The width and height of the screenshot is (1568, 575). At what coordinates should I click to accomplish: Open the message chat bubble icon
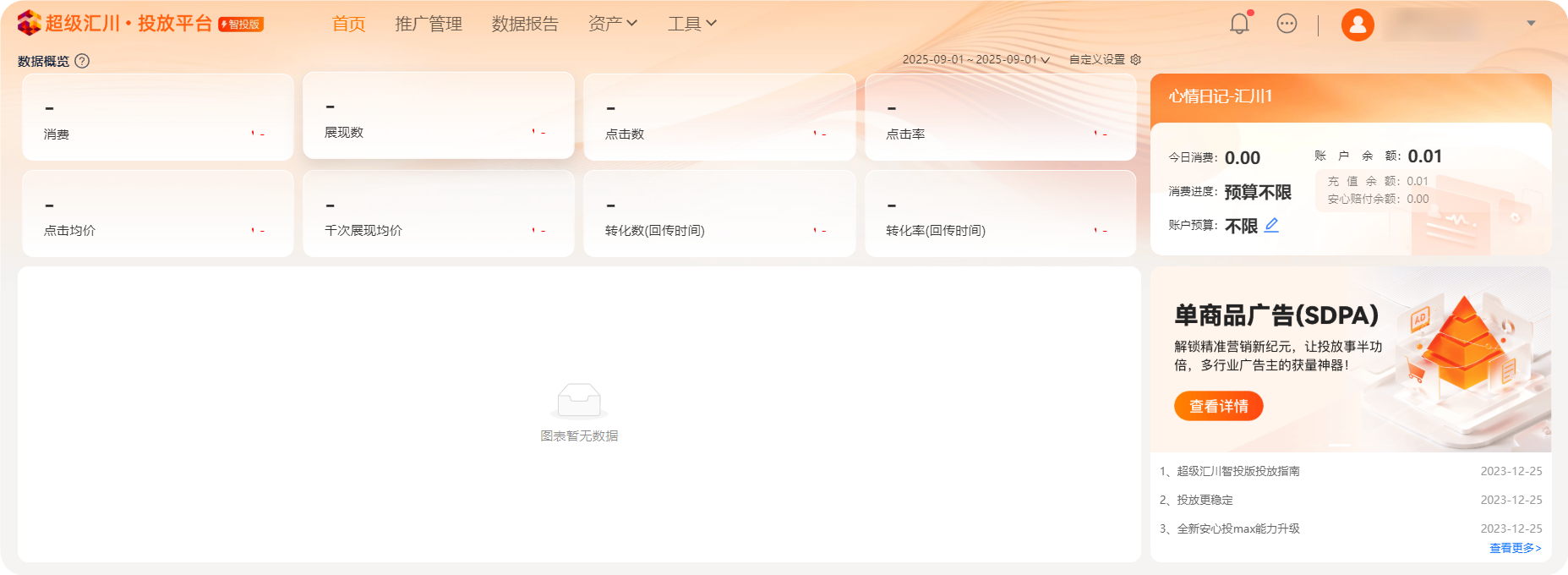click(1287, 24)
